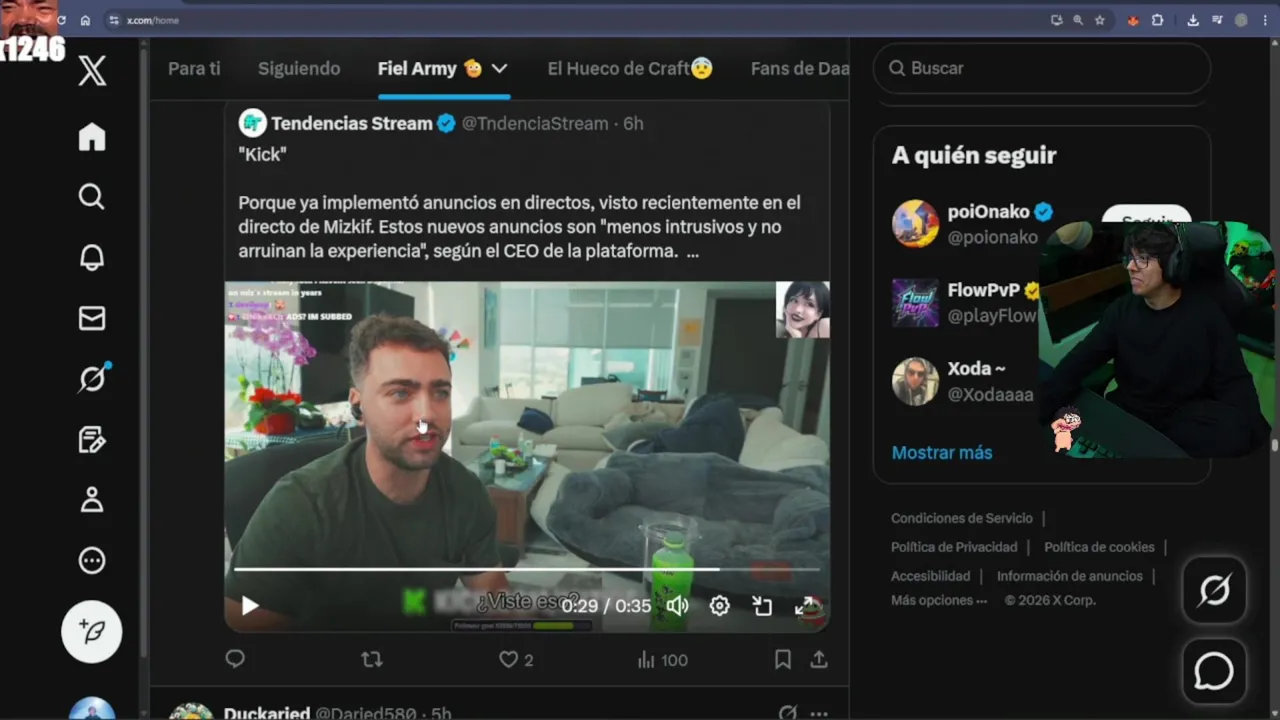Click Mostrar más link
The image size is (1280, 720).
[x=942, y=452]
